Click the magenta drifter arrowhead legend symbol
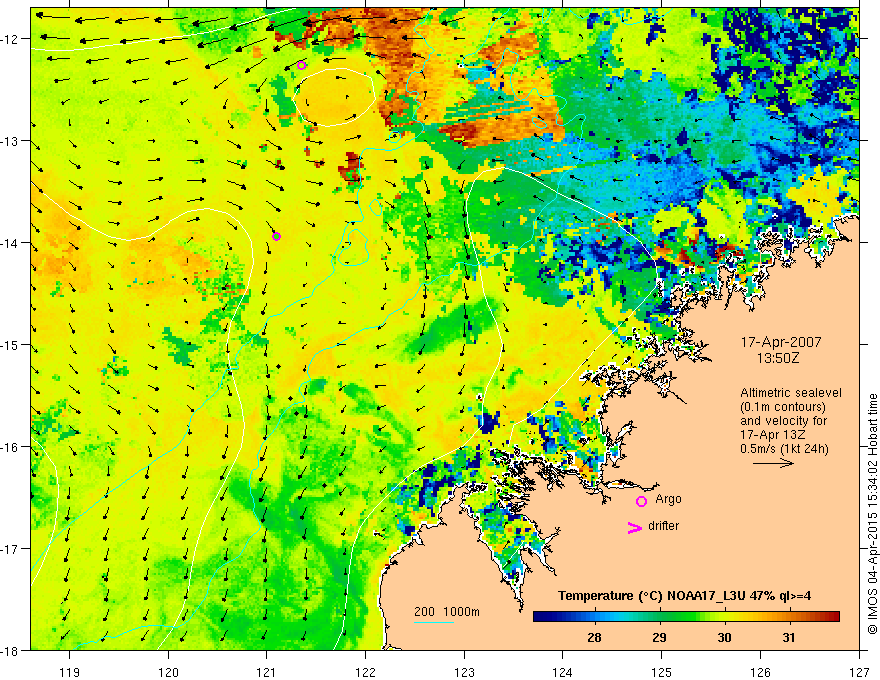 point(634,528)
